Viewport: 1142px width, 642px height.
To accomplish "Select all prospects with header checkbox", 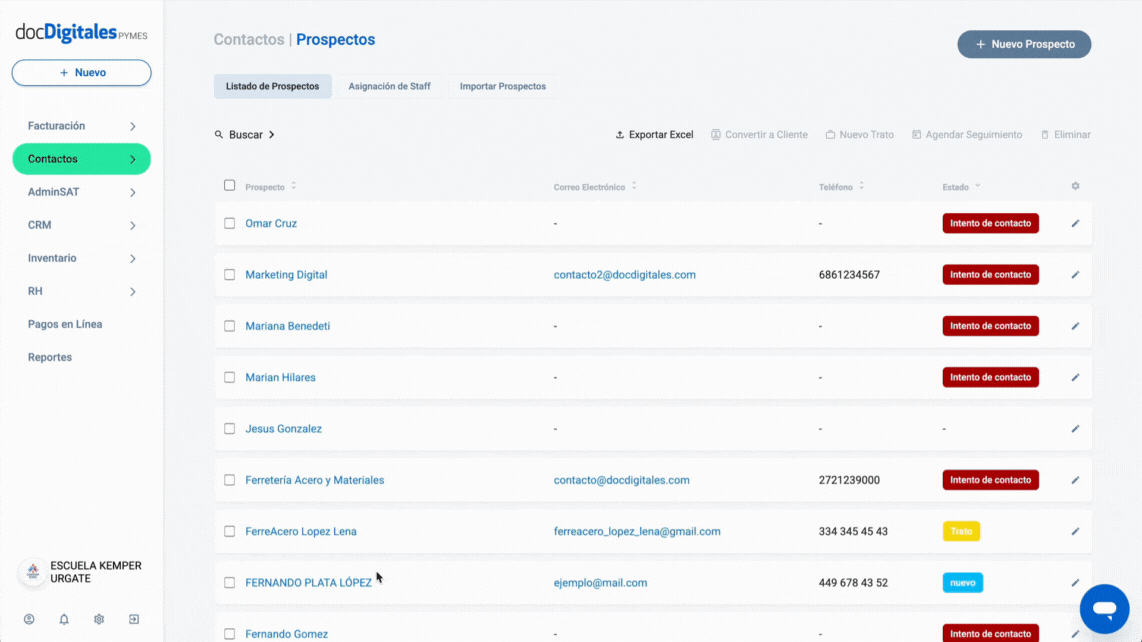I will point(229,185).
